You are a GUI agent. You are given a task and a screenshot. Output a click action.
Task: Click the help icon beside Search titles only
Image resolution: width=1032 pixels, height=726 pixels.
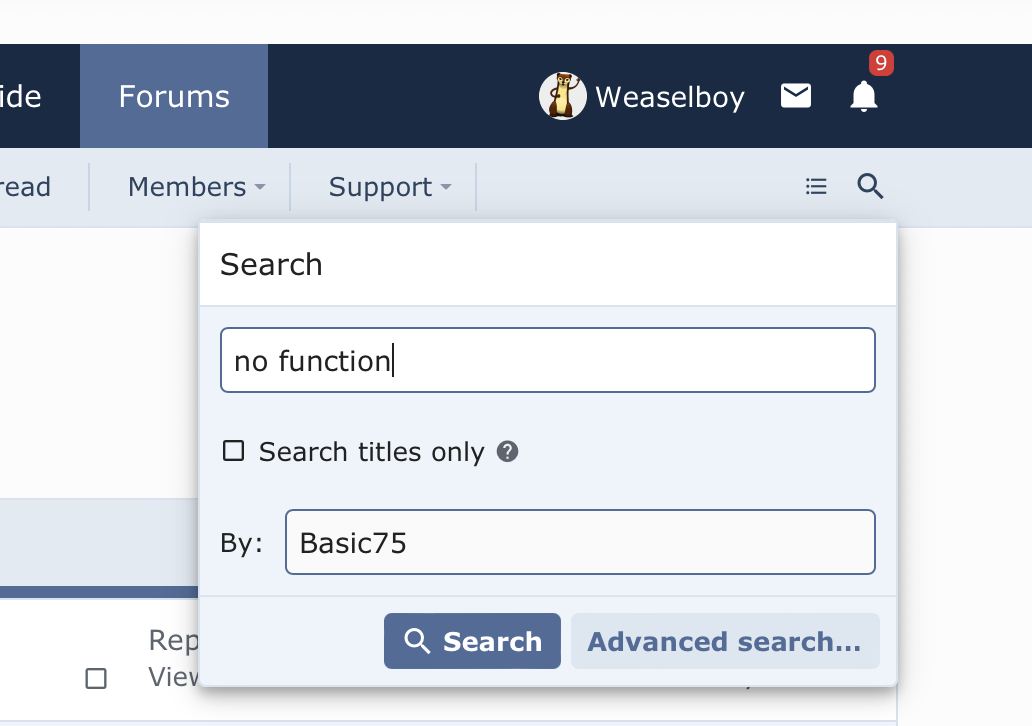[508, 452]
